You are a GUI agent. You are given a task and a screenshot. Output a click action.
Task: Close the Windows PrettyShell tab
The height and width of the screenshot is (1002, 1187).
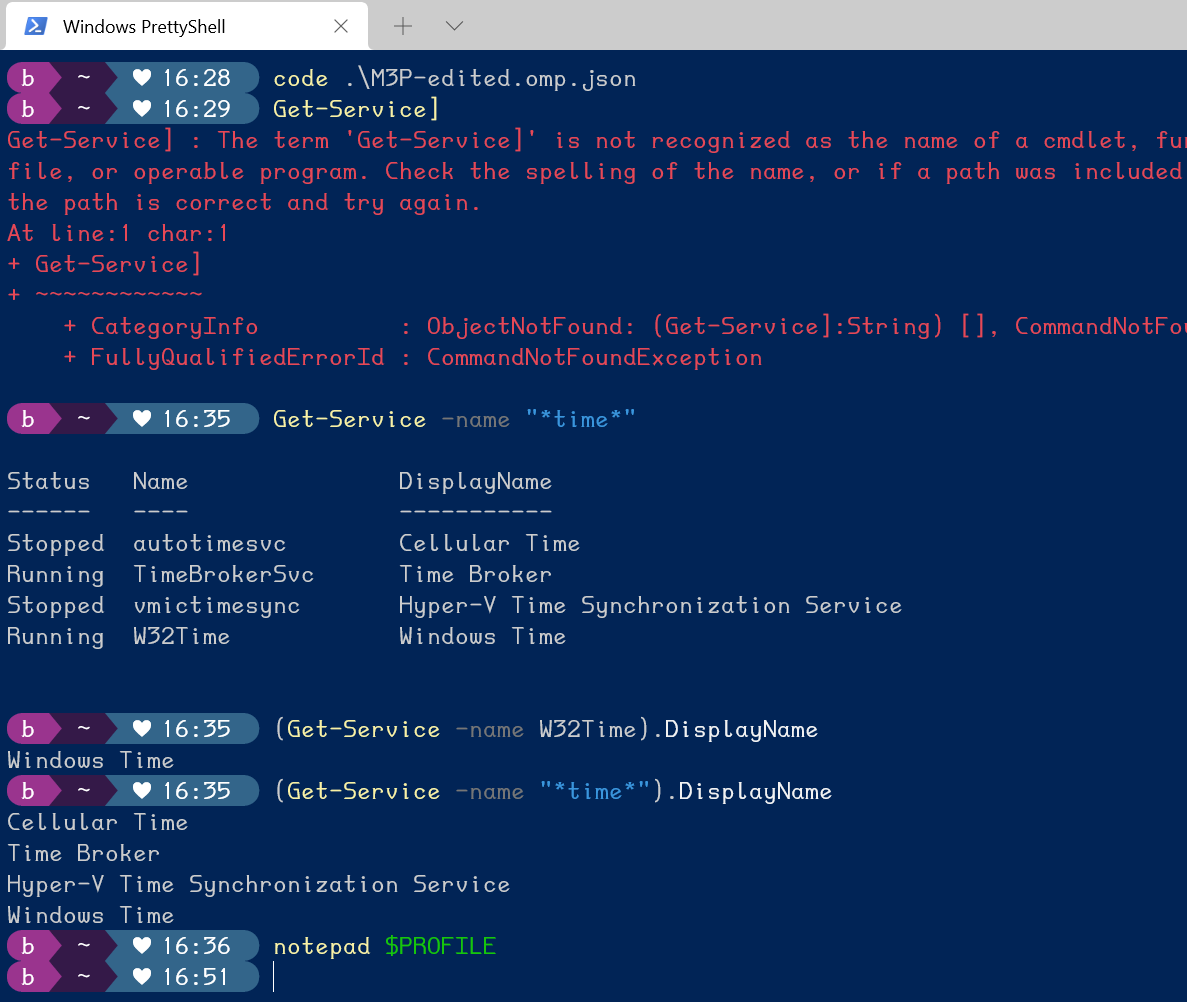coord(340,27)
